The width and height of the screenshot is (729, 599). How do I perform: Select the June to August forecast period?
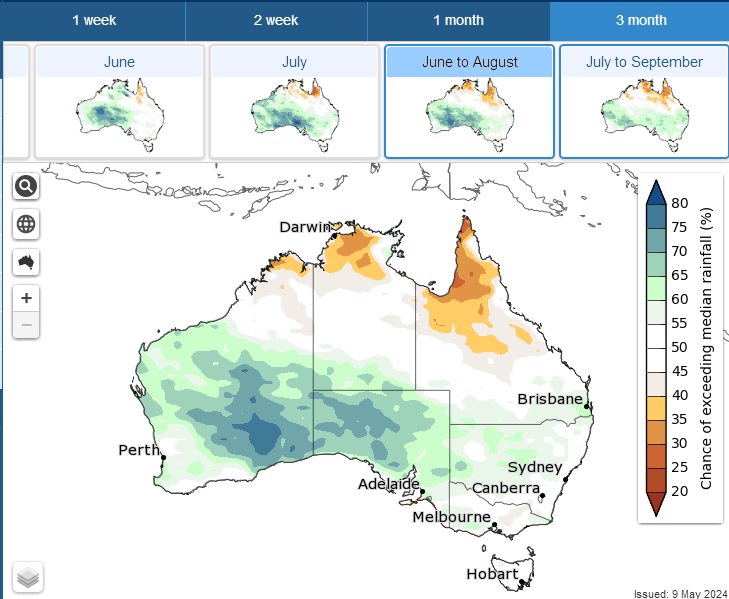pyautogui.click(x=470, y=102)
